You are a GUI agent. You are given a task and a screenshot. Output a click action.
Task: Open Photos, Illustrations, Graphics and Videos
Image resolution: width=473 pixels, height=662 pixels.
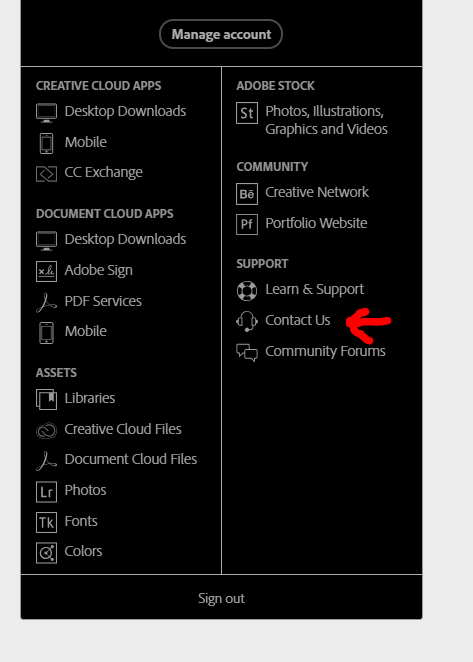click(326, 120)
